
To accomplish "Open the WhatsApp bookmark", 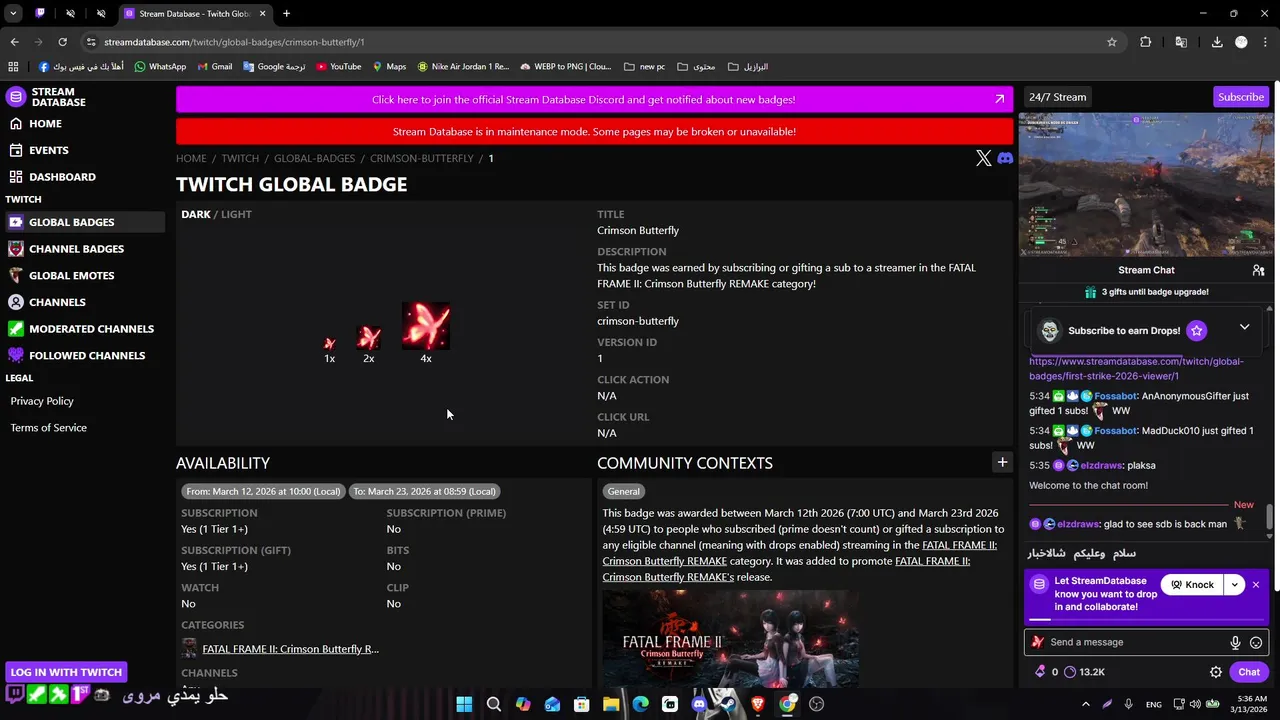I will click(160, 67).
